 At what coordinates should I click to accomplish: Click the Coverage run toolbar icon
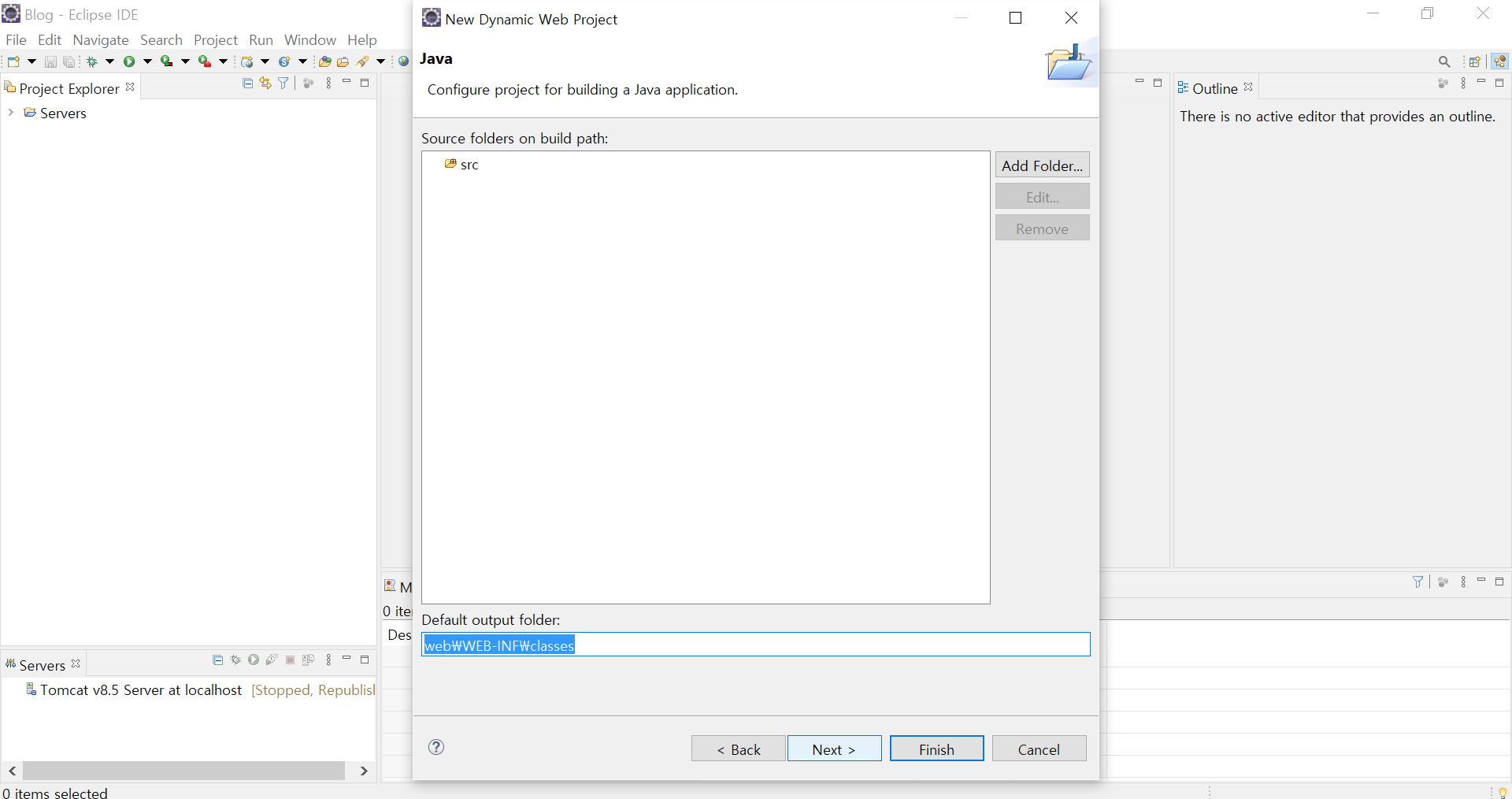pos(166,61)
